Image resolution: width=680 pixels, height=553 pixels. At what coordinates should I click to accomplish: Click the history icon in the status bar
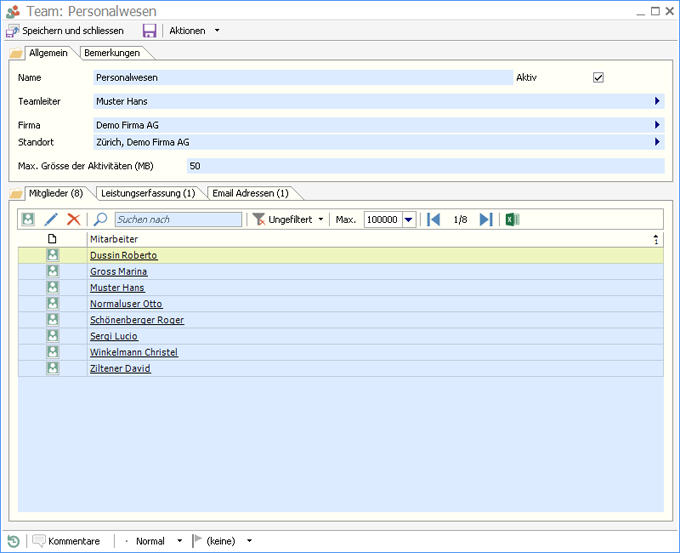[13, 541]
